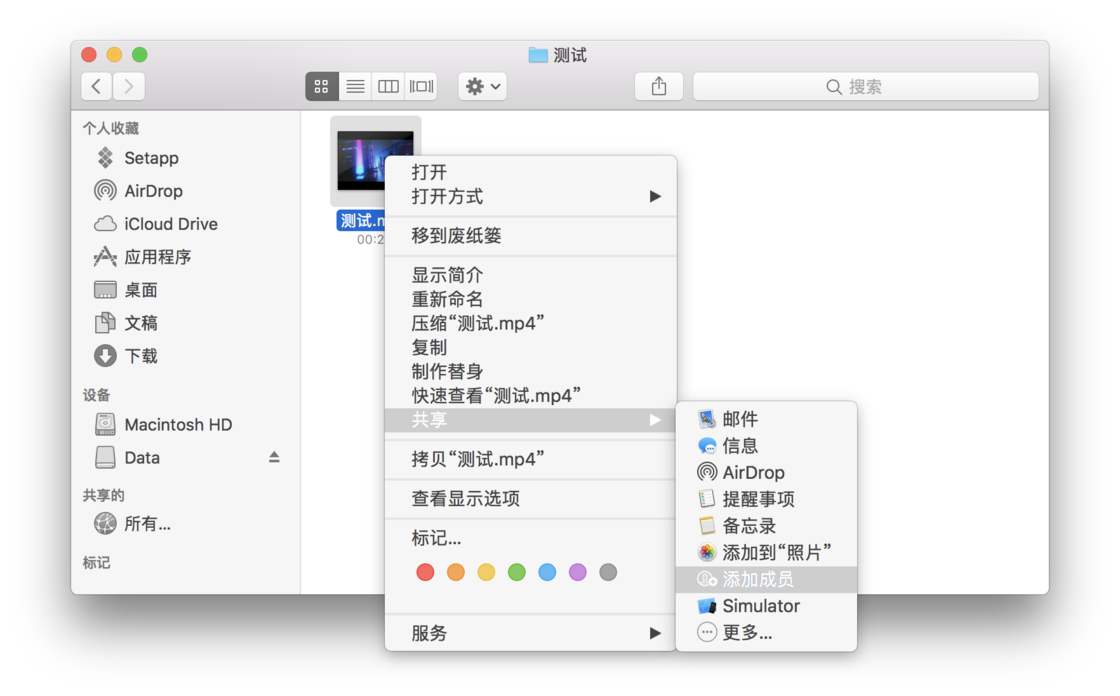
Task: Share to 备忘录
Action: pos(750,525)
